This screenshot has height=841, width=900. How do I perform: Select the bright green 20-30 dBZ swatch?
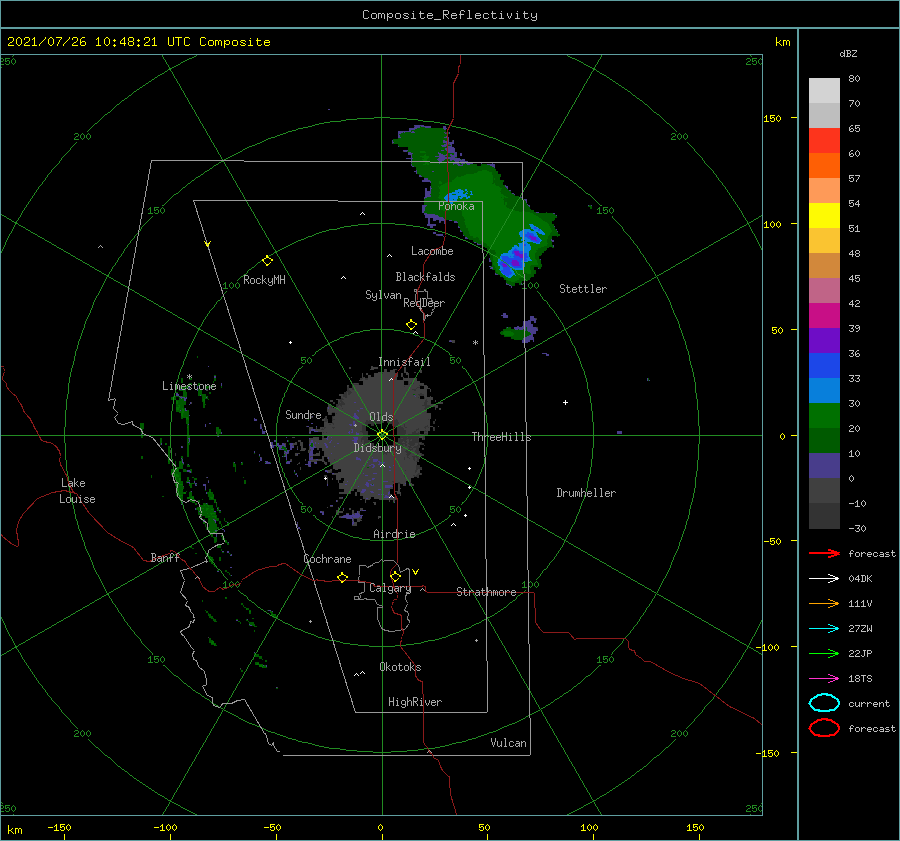coord(824,415)
